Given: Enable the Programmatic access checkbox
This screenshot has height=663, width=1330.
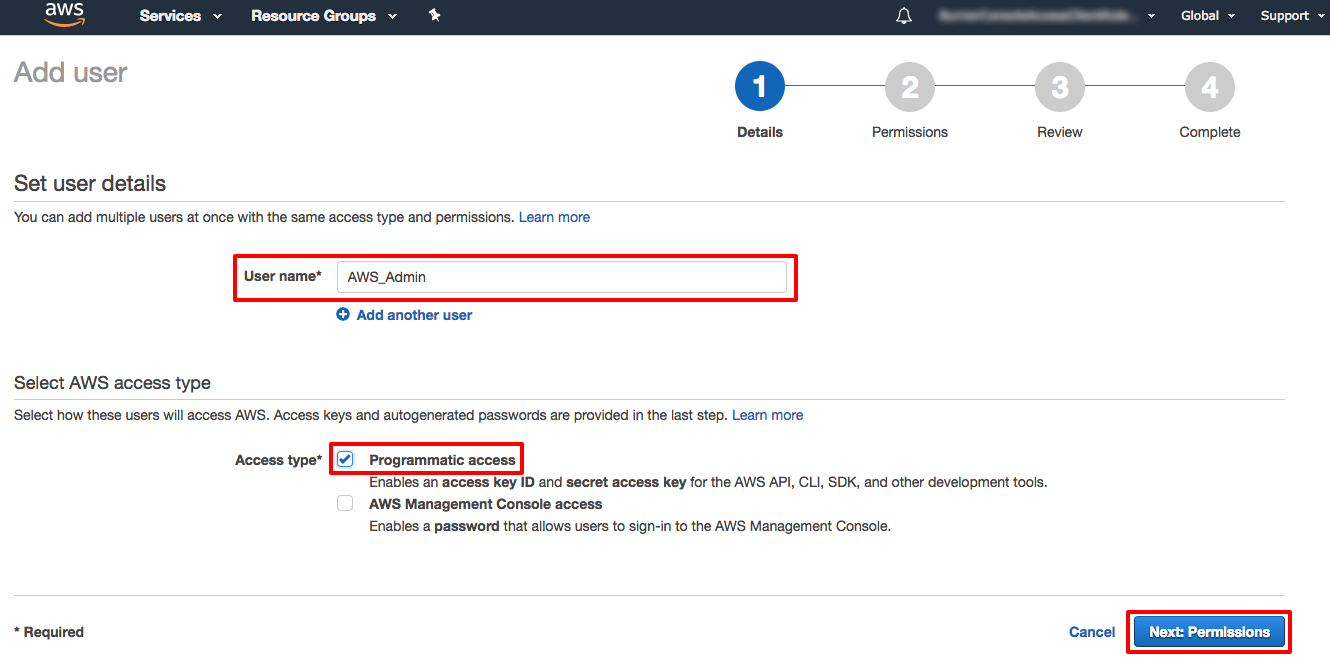Looking at the screenshot, I should tap(345, 459).
